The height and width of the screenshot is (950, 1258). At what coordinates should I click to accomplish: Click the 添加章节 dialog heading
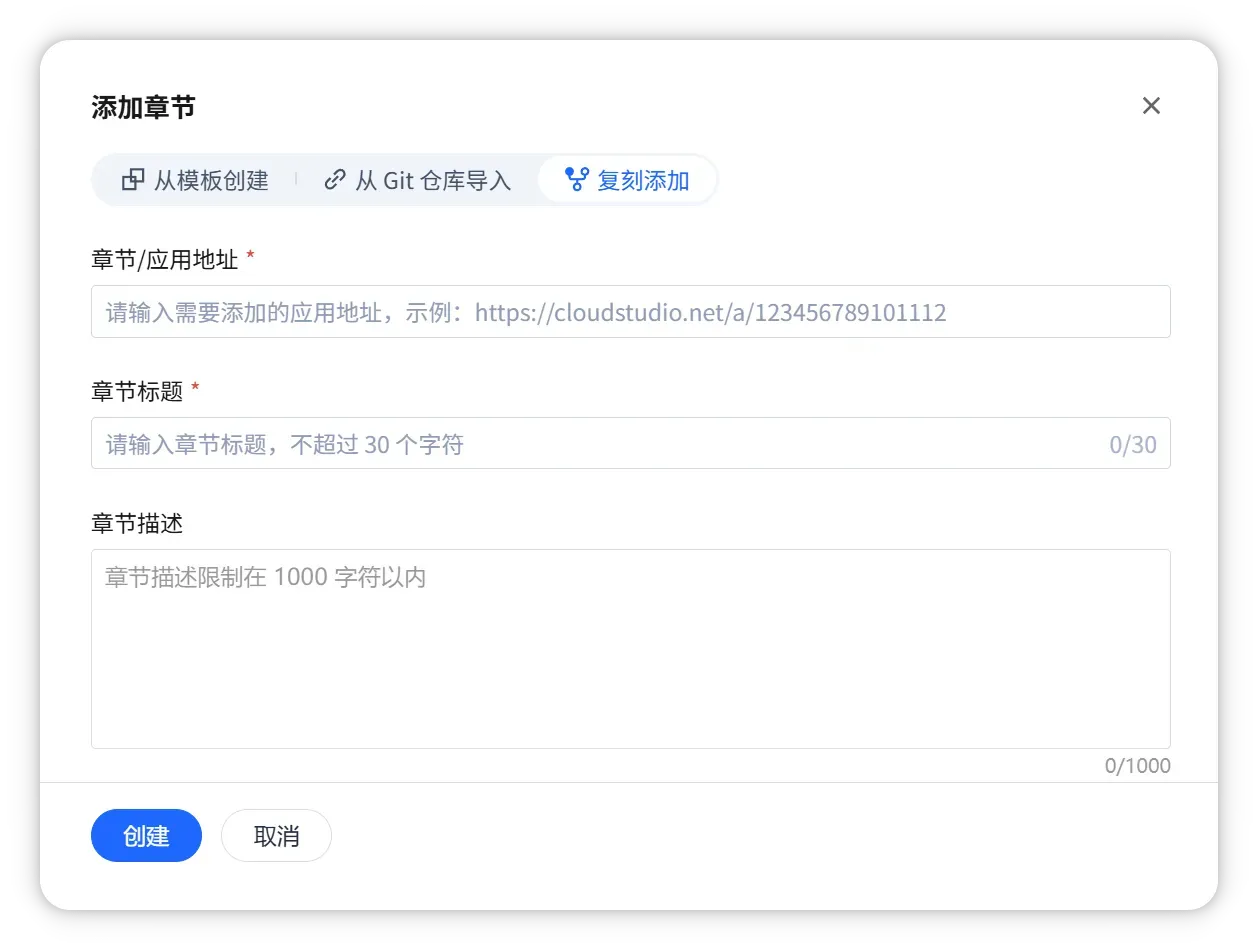pyautogui.click(x=143, y=108)
